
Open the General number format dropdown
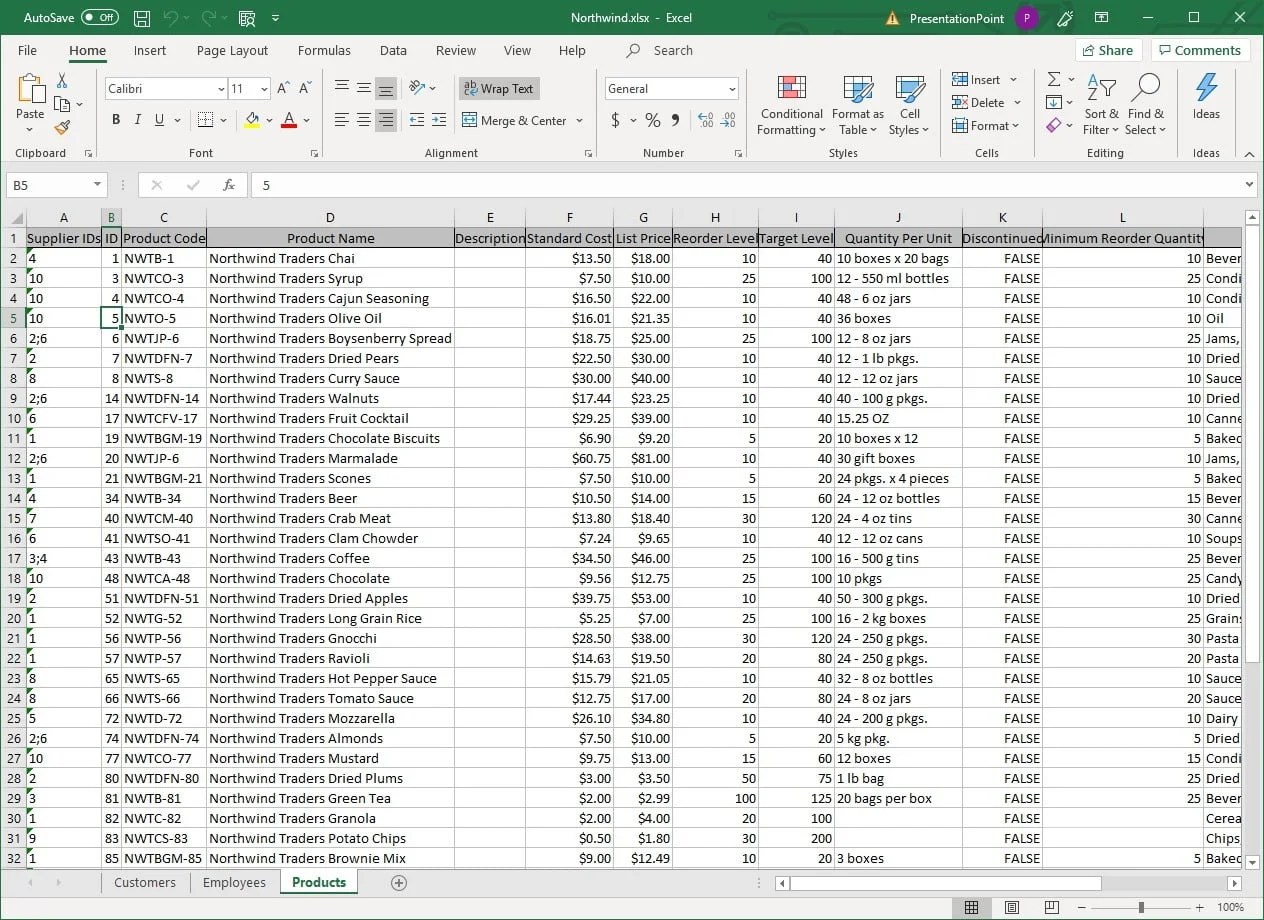pyautogui.click(x=732, y=89)
